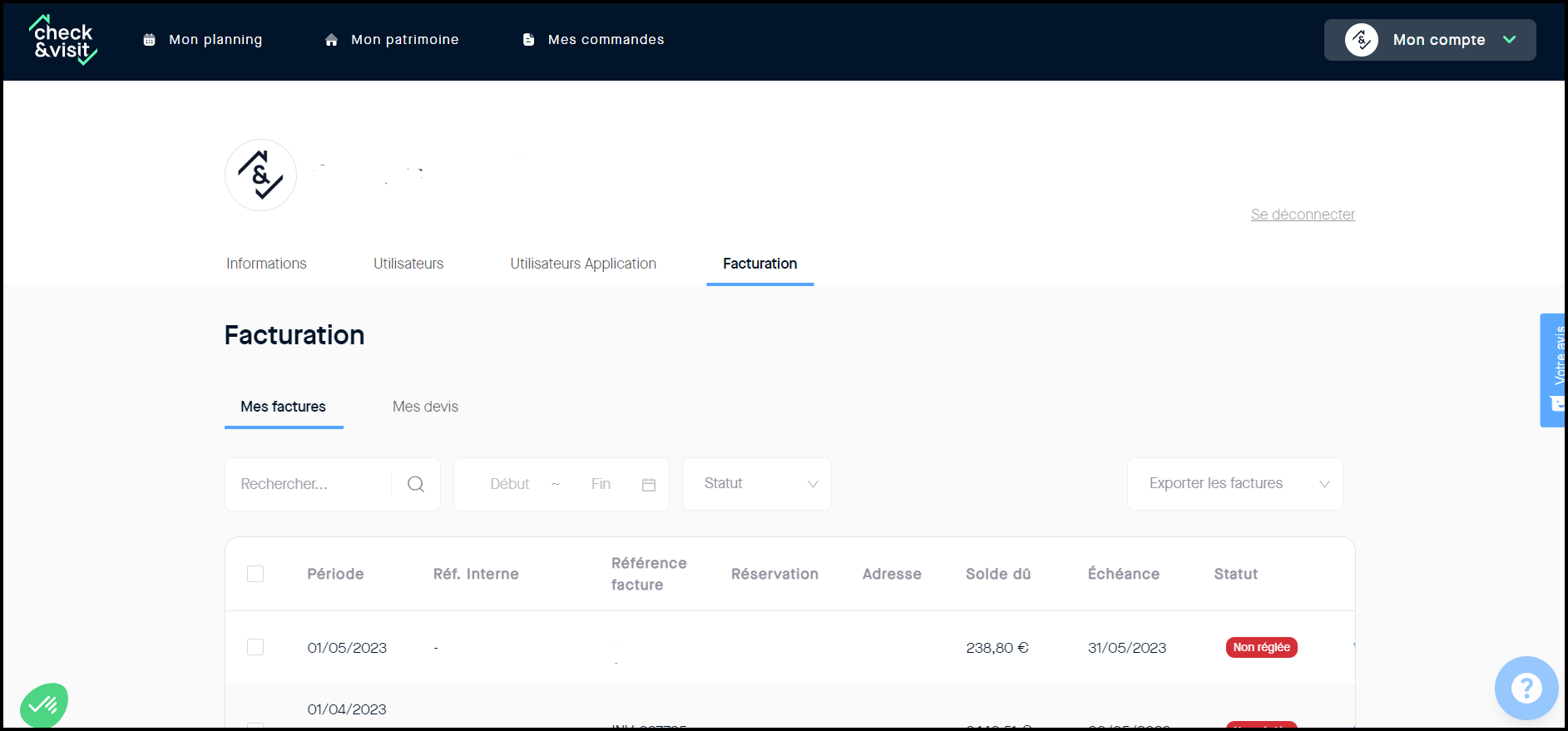
Task: Click the calendar icon beside Mon planning
Action: [x=150, y=40]
